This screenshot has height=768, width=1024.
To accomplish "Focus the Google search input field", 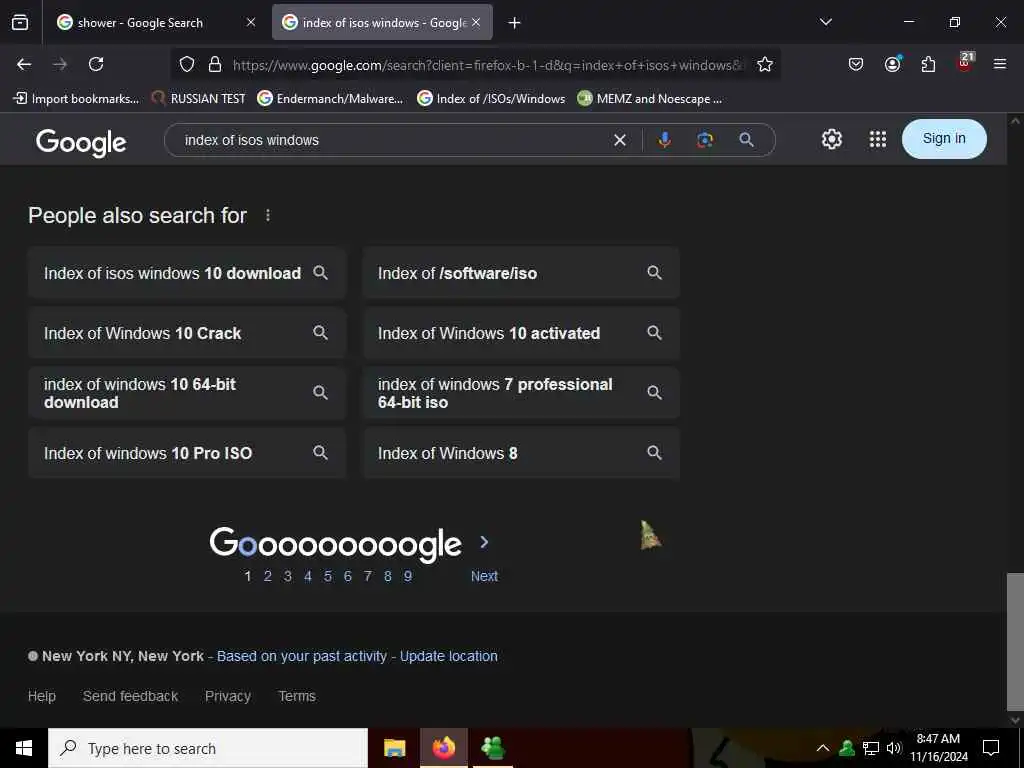I will [x=392, y=140].
